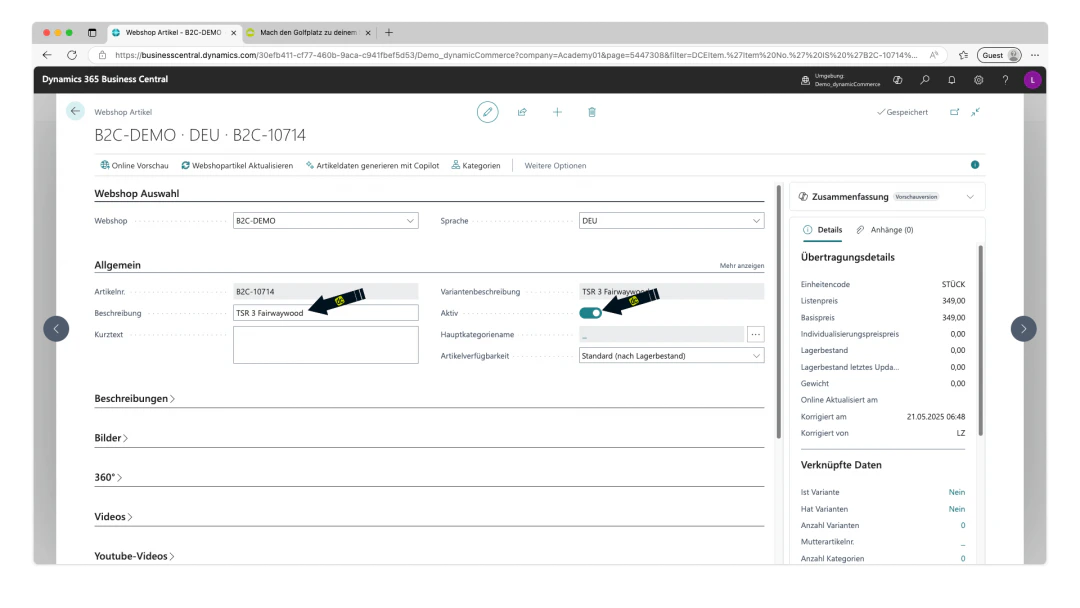This screenshot has width=1080, height=608.
Task: Click the read aloud icon in address bar
Action: click(x=934, y=55)
